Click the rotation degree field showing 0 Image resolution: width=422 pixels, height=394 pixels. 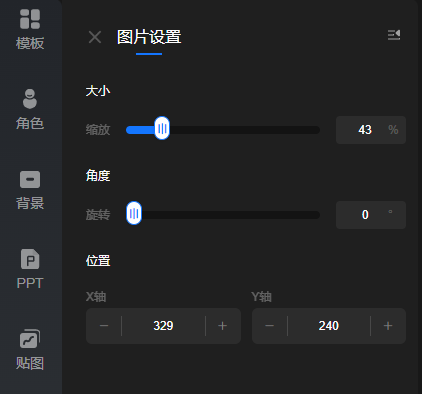[371, 215]
